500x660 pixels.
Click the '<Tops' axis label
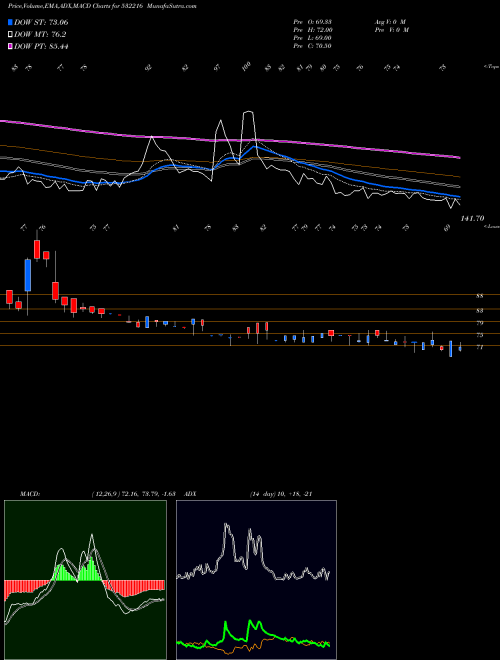point(491,67)
